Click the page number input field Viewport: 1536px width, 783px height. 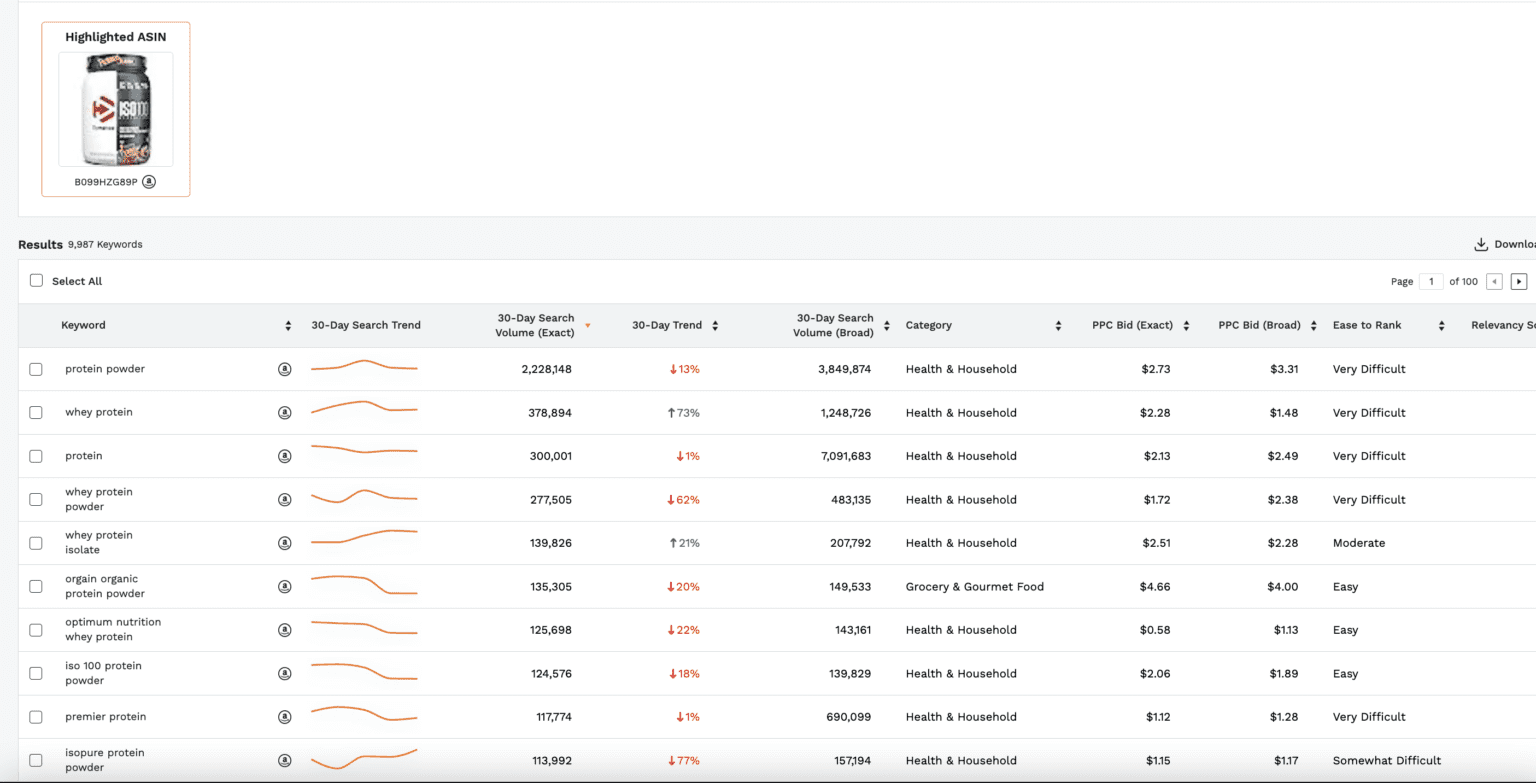[x=1429, y=281]
